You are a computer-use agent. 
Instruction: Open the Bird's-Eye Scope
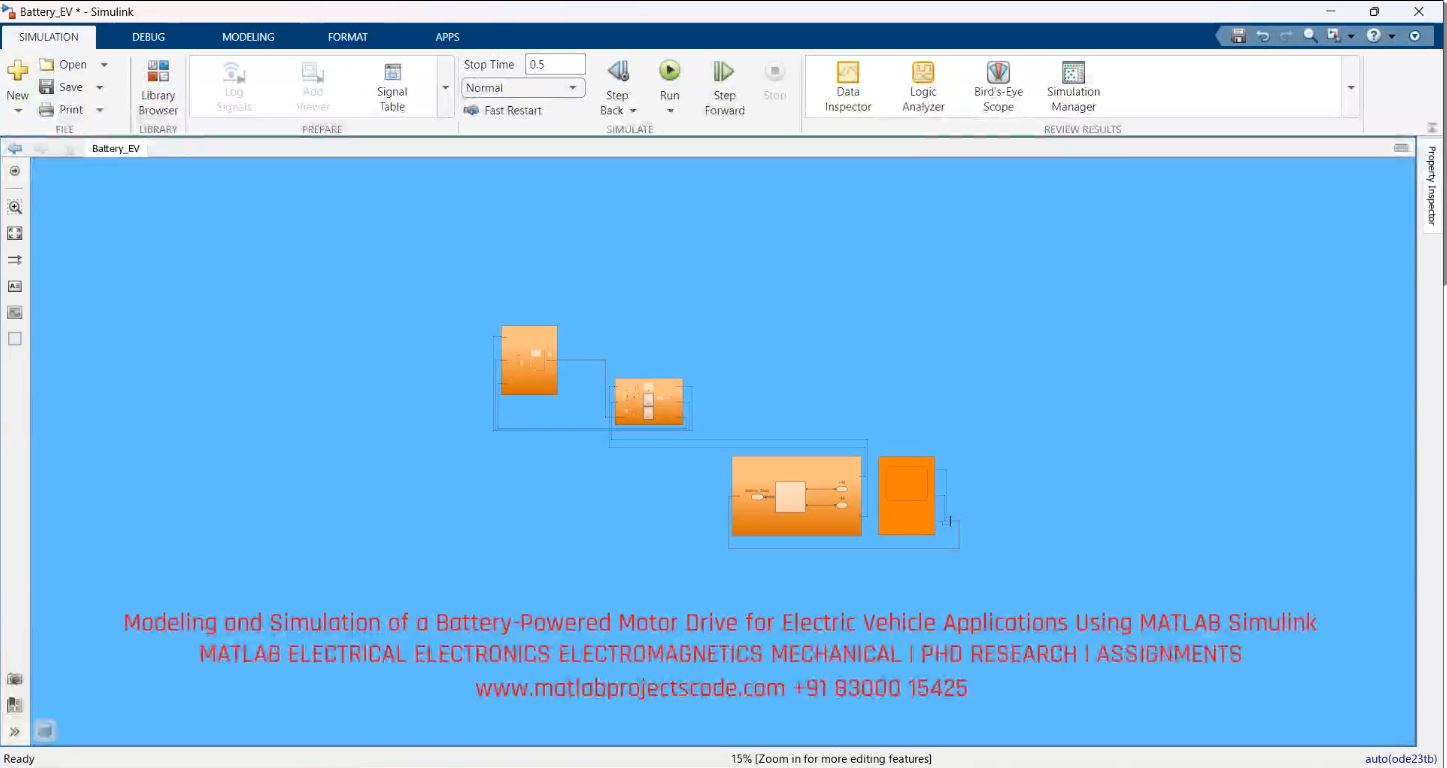[997, 87]
